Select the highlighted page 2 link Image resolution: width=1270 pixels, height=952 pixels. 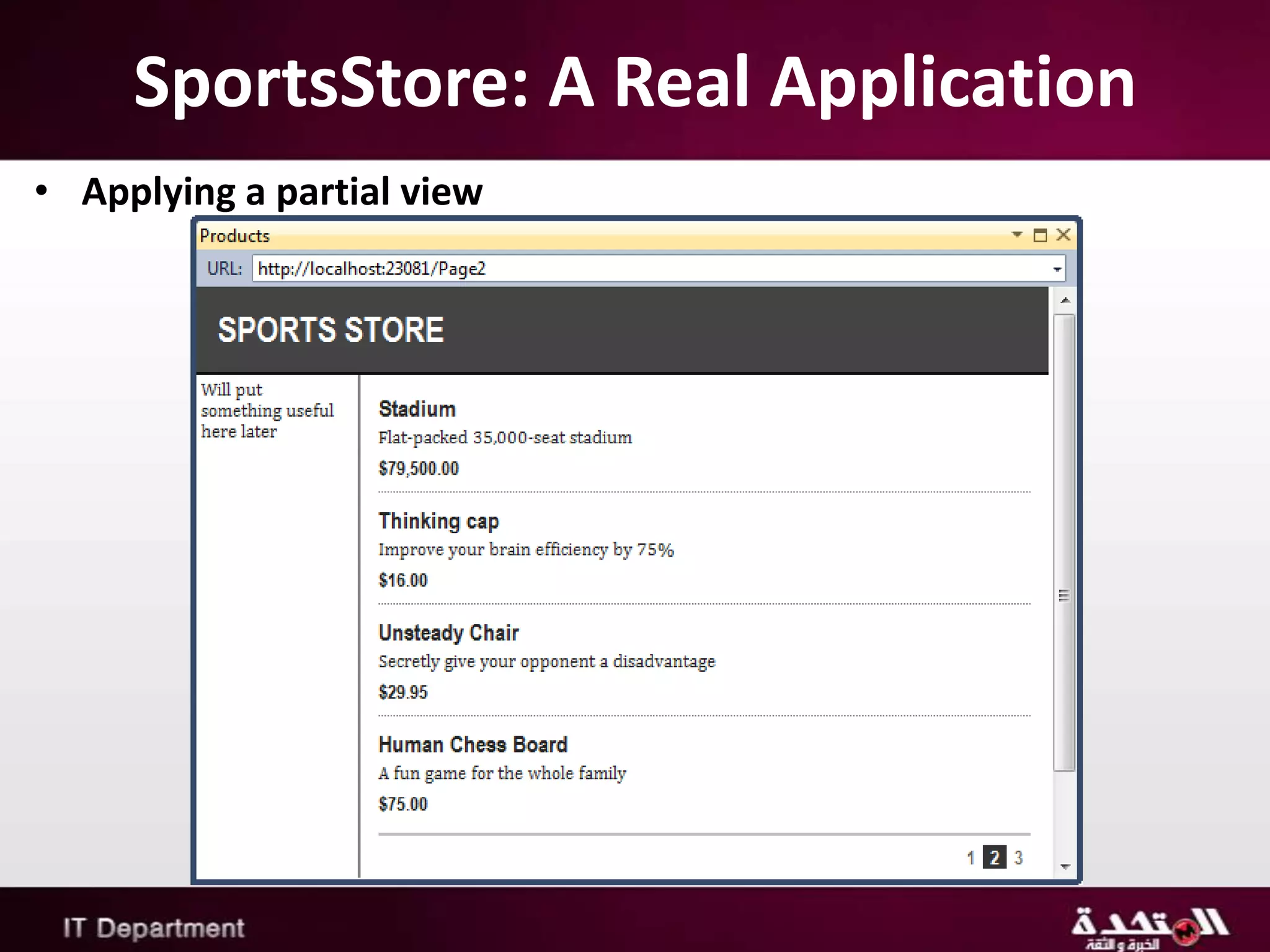click(x=995, y=858)
